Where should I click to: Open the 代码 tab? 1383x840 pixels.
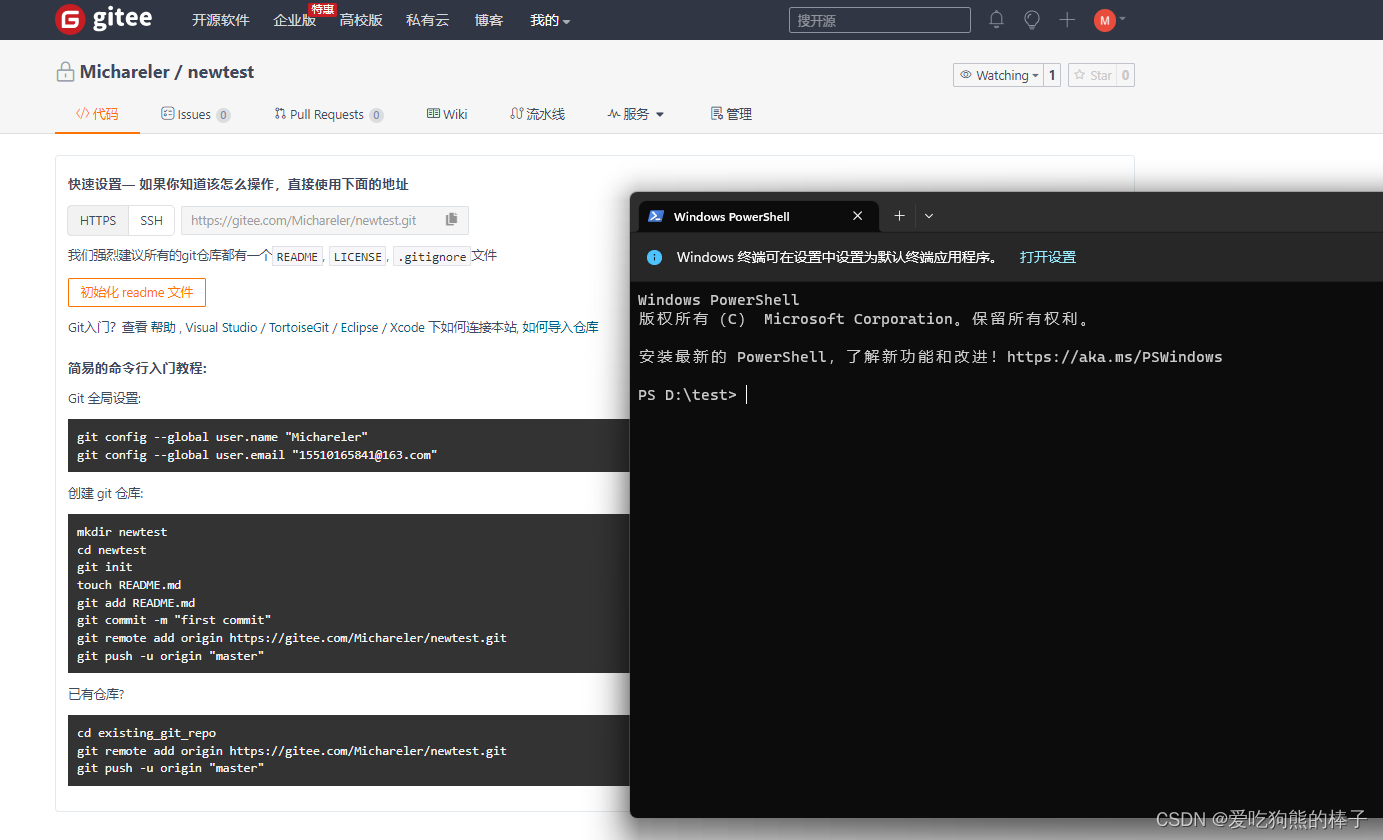(x=97, y=114)
